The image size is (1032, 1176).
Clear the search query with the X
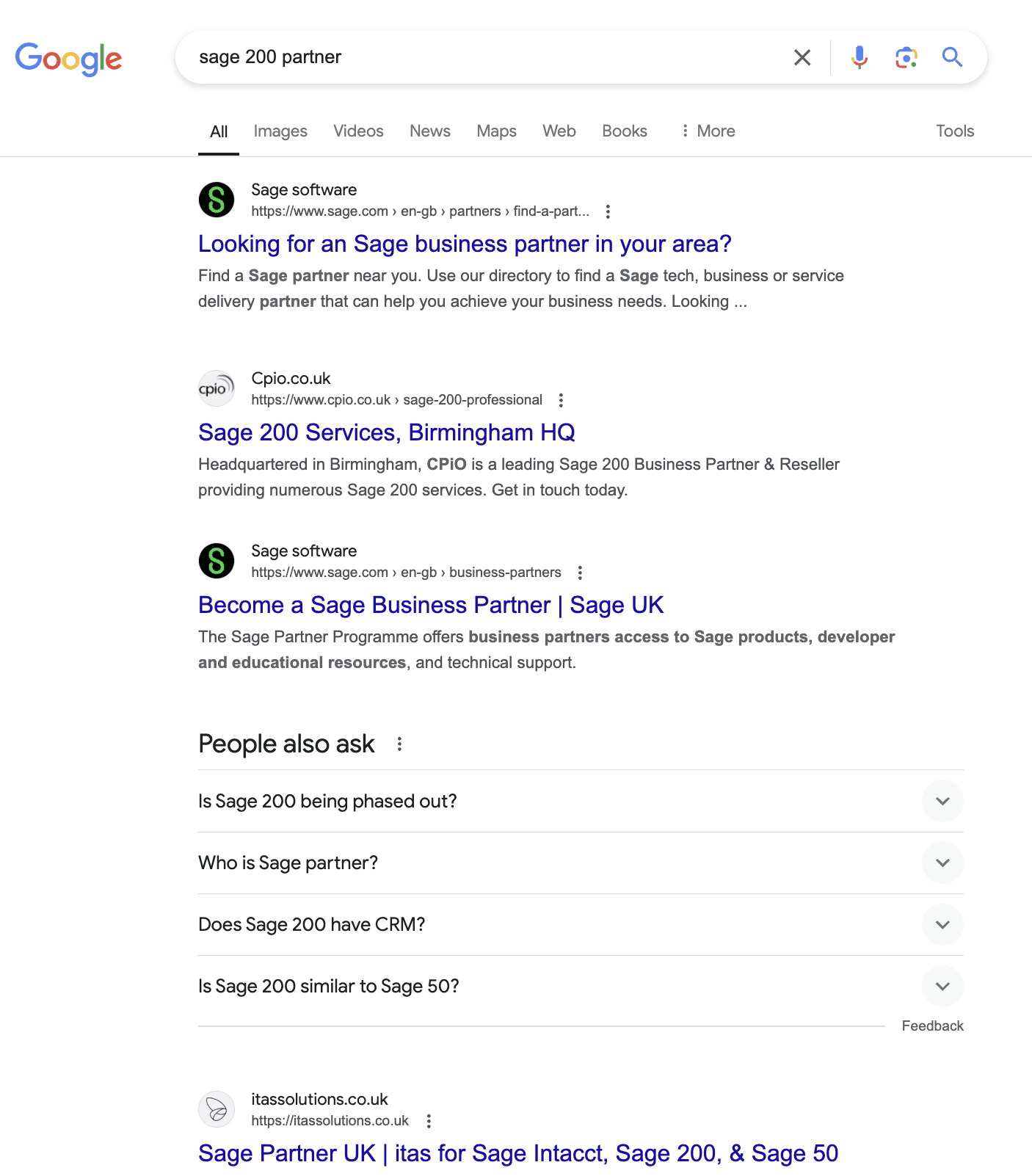(802, 57)
